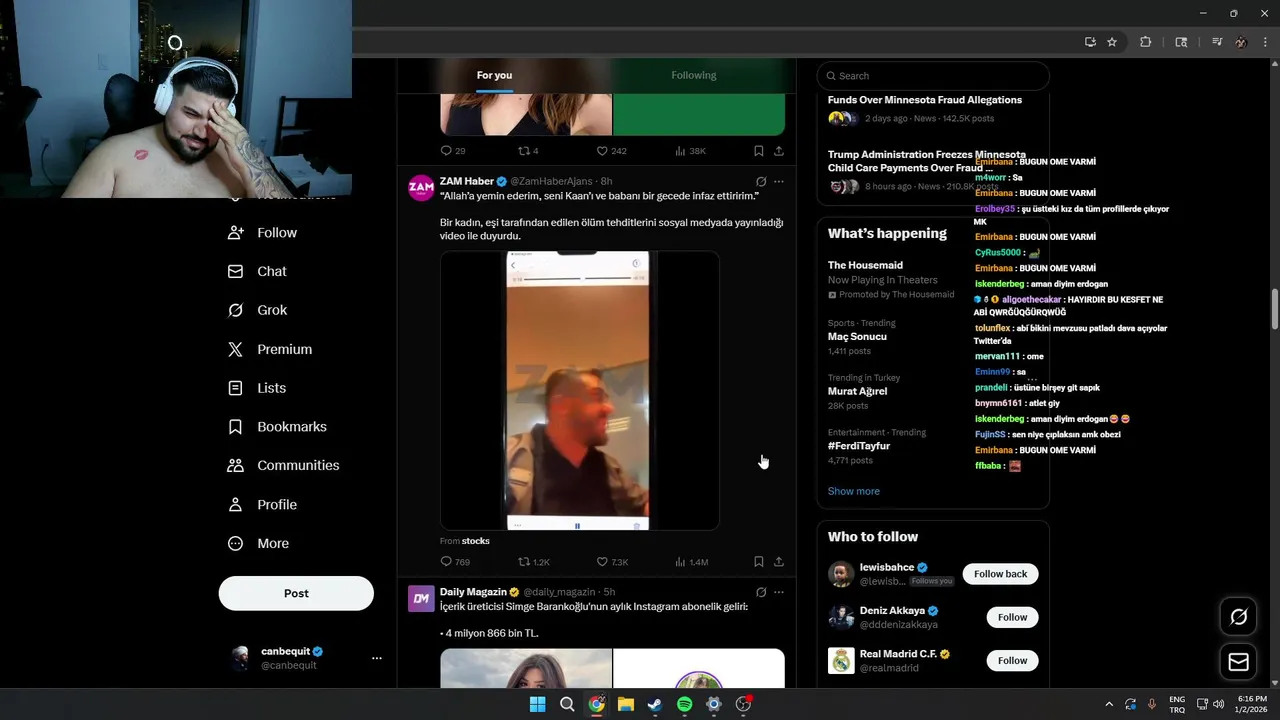Open the Chat page from sidebar
The image size is (1280, 720).
tap(257, 271)
